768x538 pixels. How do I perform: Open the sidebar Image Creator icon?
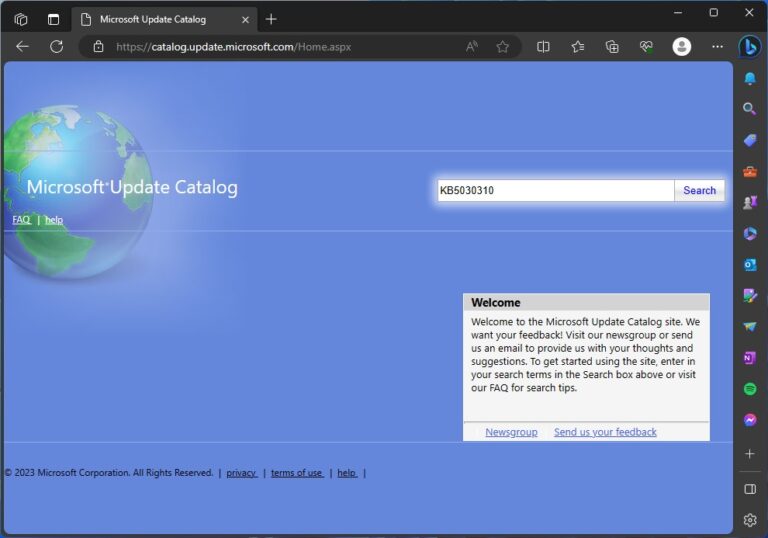click(x=749, y=295)
